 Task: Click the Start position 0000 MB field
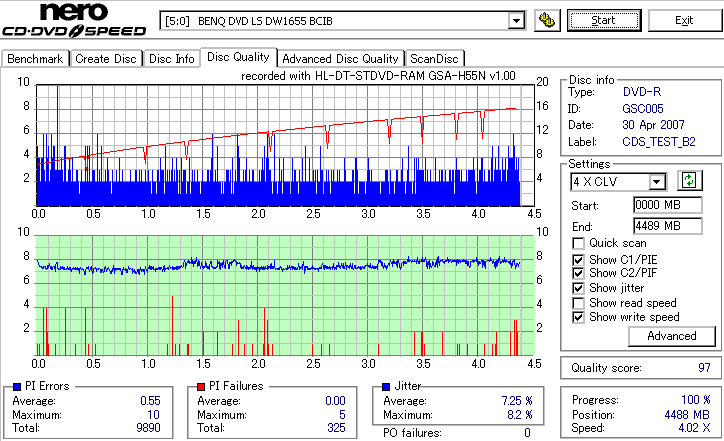pos(667,205)
